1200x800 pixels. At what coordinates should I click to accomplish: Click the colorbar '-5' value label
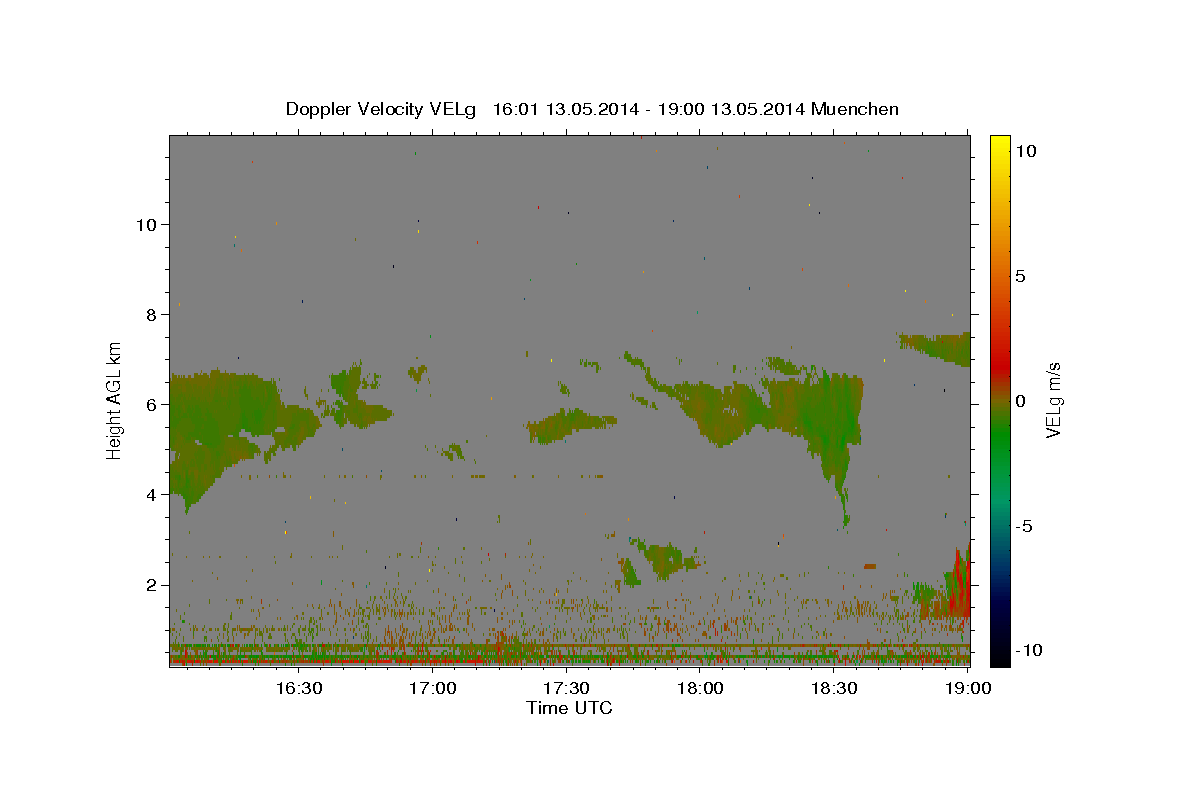[1024, 526]
